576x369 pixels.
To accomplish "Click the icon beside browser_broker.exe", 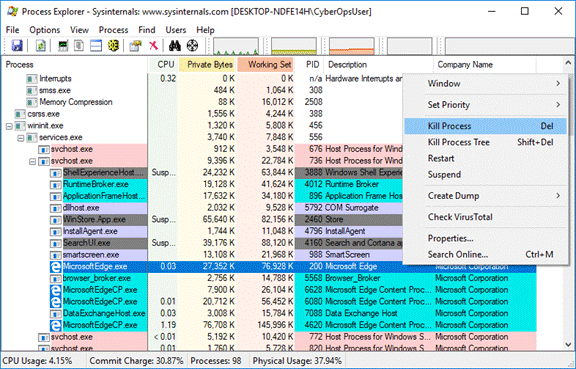I will [x=55, y=278].
